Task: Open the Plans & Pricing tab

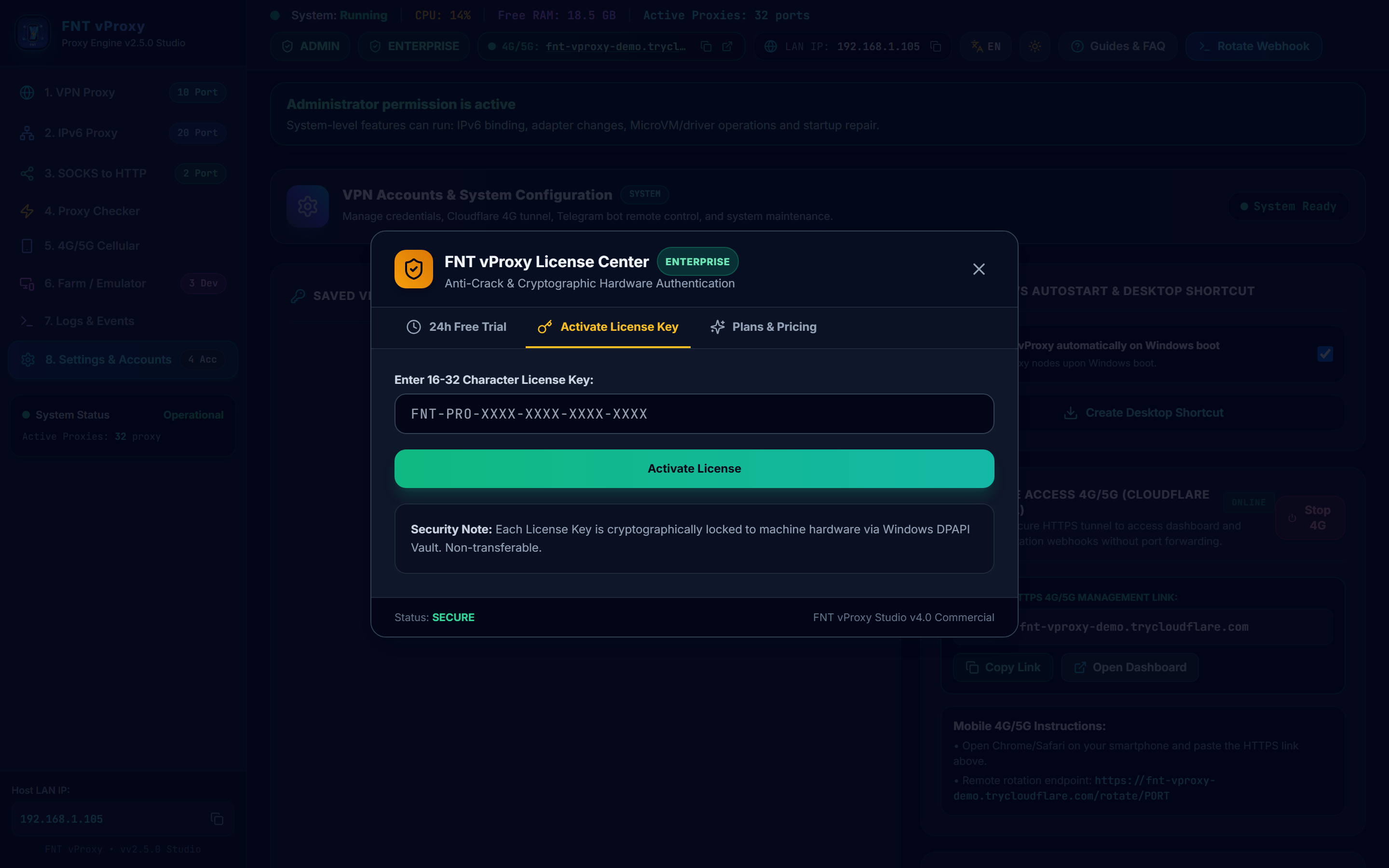Action: point(763,327)
